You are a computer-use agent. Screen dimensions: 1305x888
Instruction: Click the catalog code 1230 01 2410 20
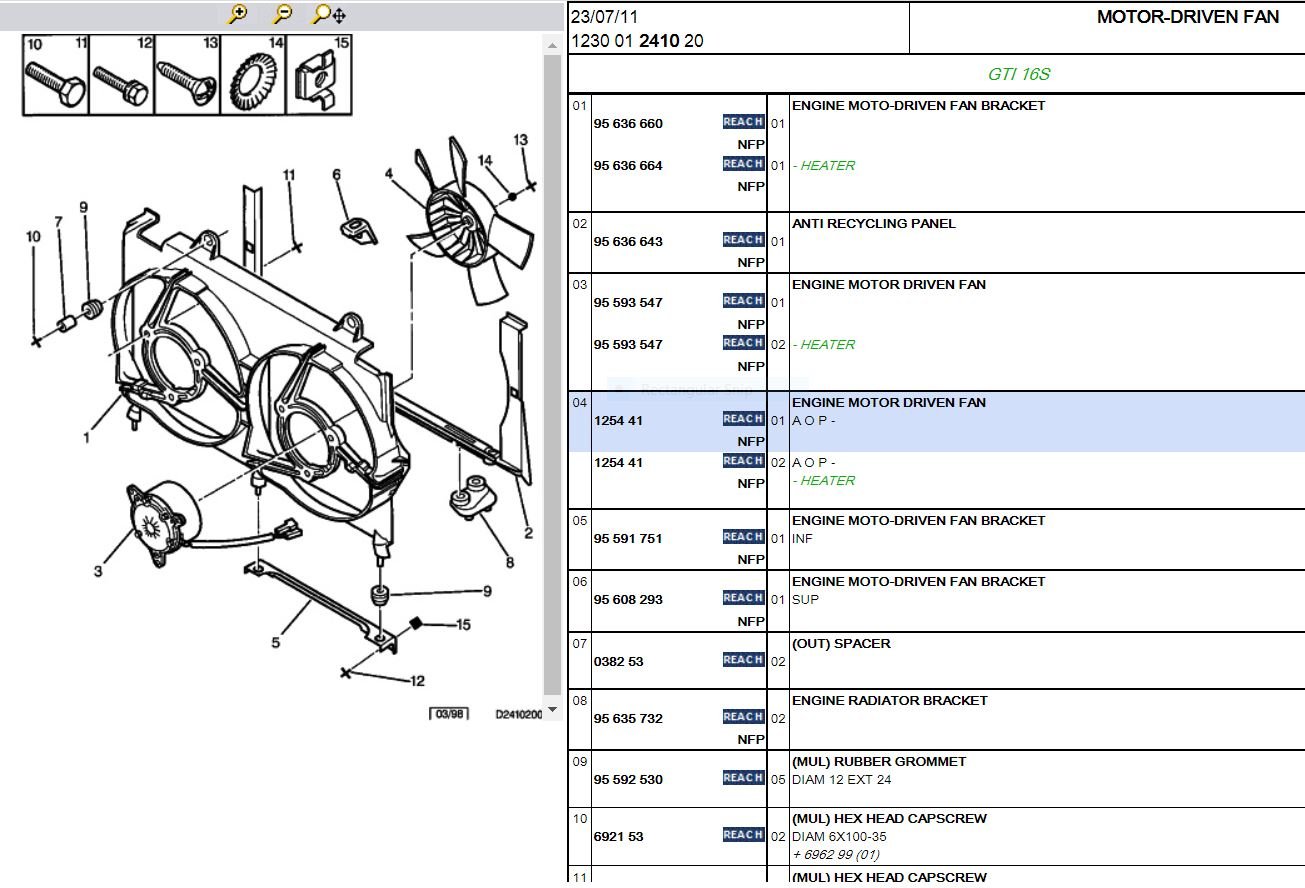637,42
